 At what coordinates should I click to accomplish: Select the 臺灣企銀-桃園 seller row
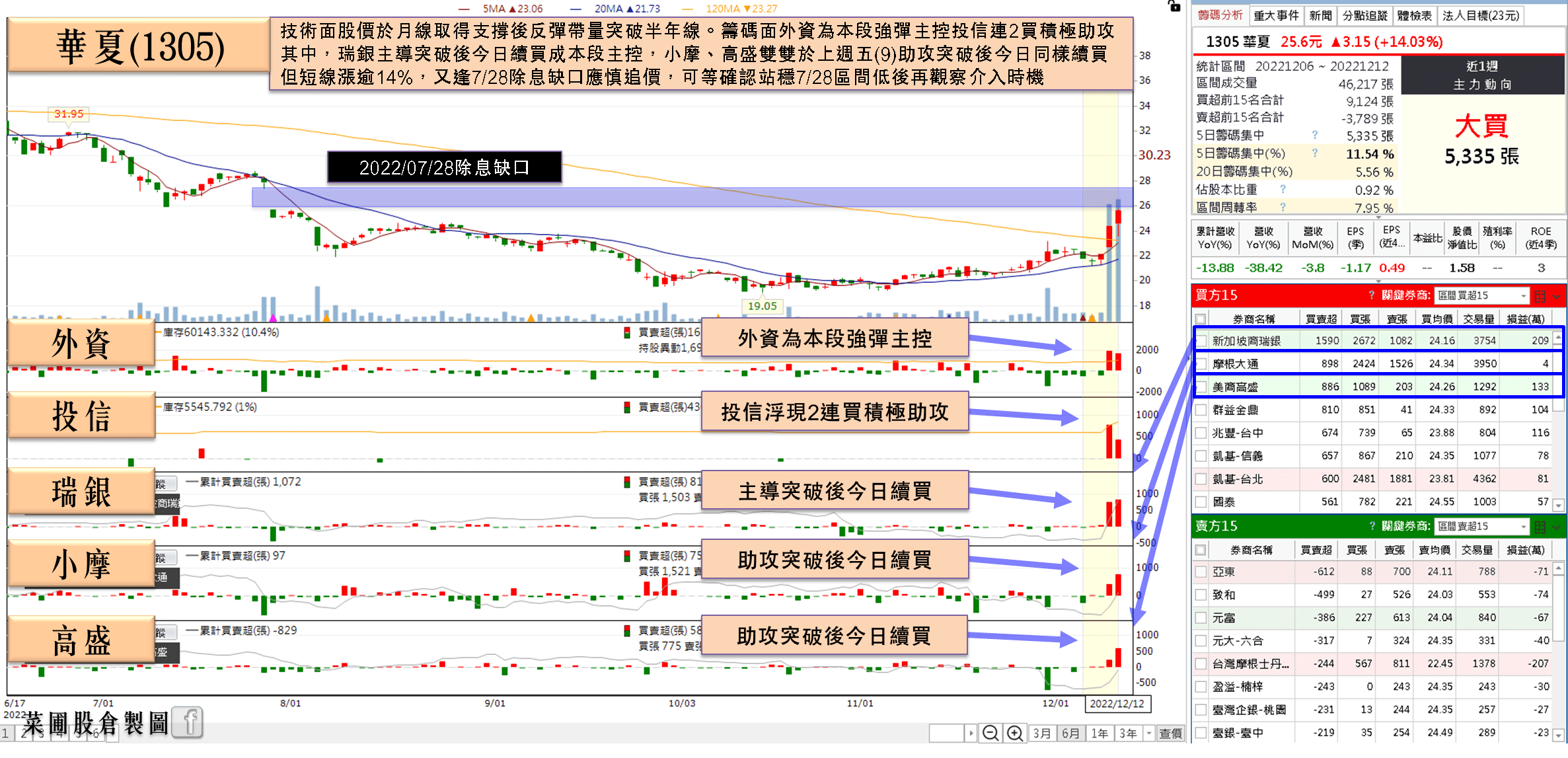click(x=1373, y=710)
